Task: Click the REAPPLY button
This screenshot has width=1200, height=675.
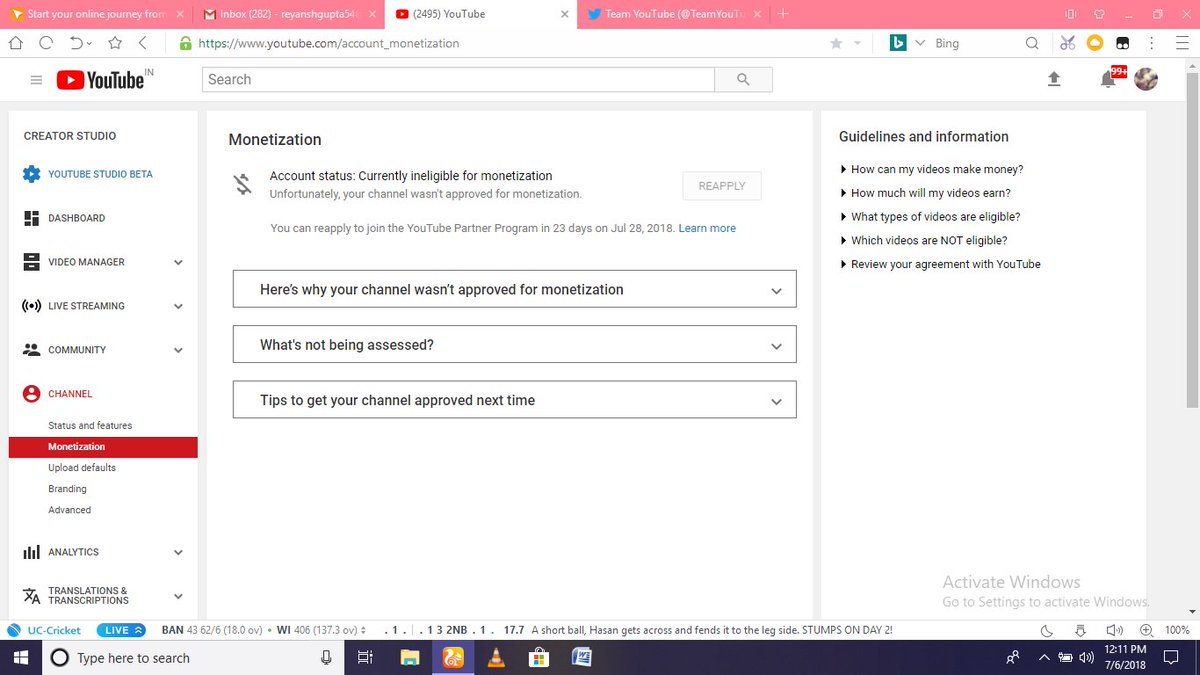Action: (722, 186)
